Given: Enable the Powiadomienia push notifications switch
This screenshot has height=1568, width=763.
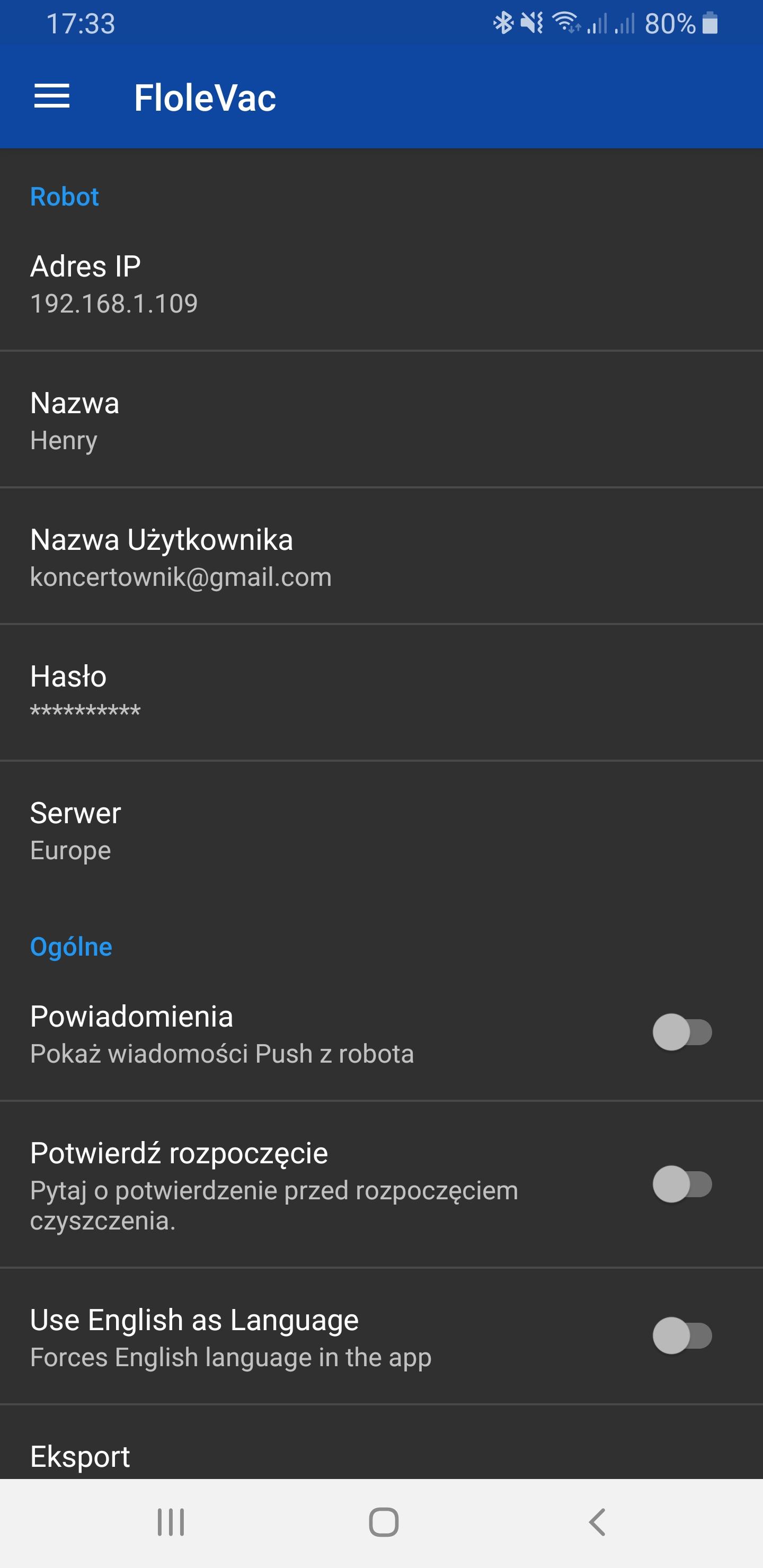Looking at the screenshot, I should [682, 1032].
